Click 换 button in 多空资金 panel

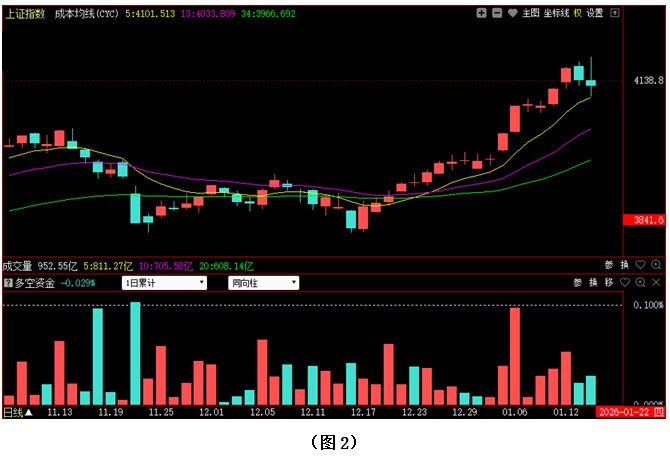coord(593,283)
